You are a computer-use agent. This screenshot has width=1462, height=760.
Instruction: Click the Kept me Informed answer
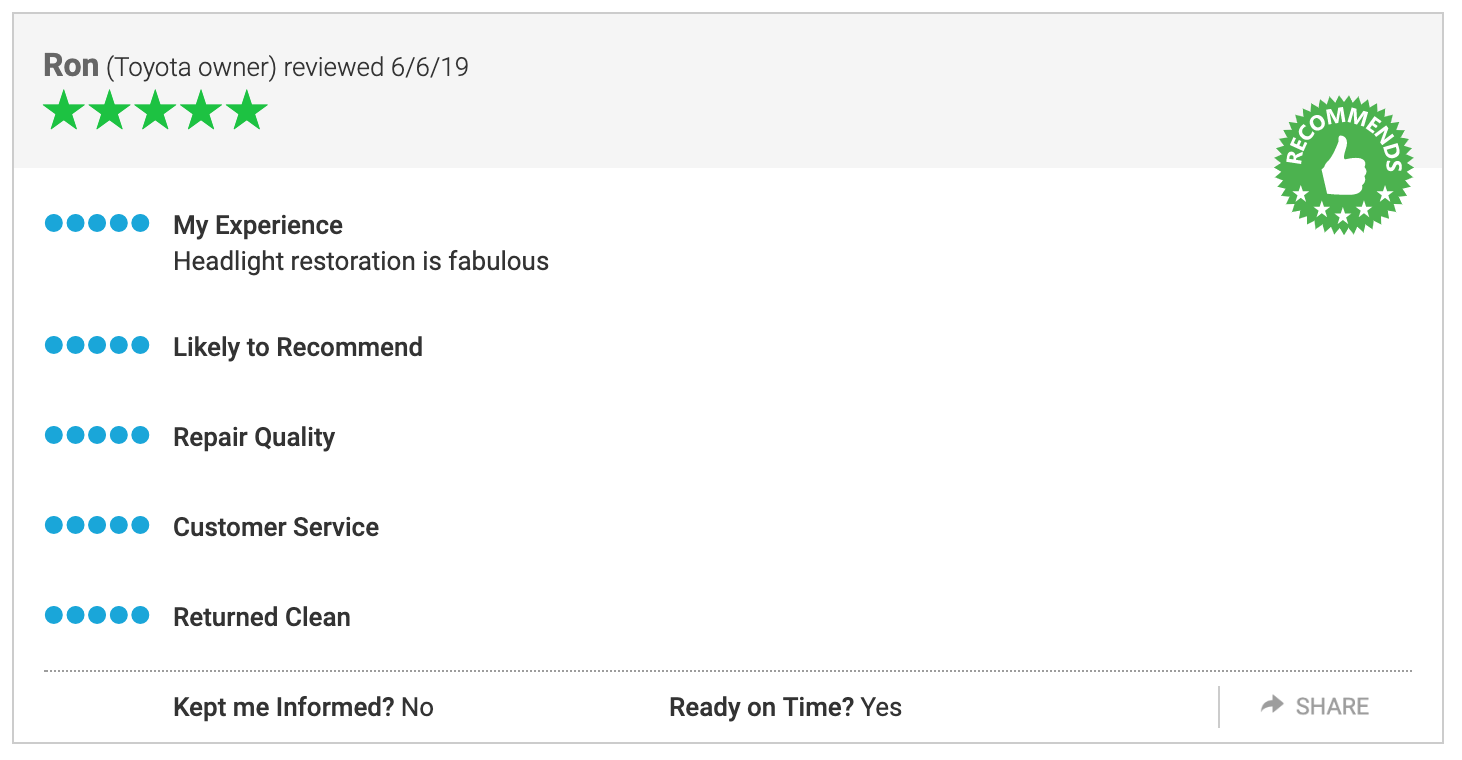(417, 707)
